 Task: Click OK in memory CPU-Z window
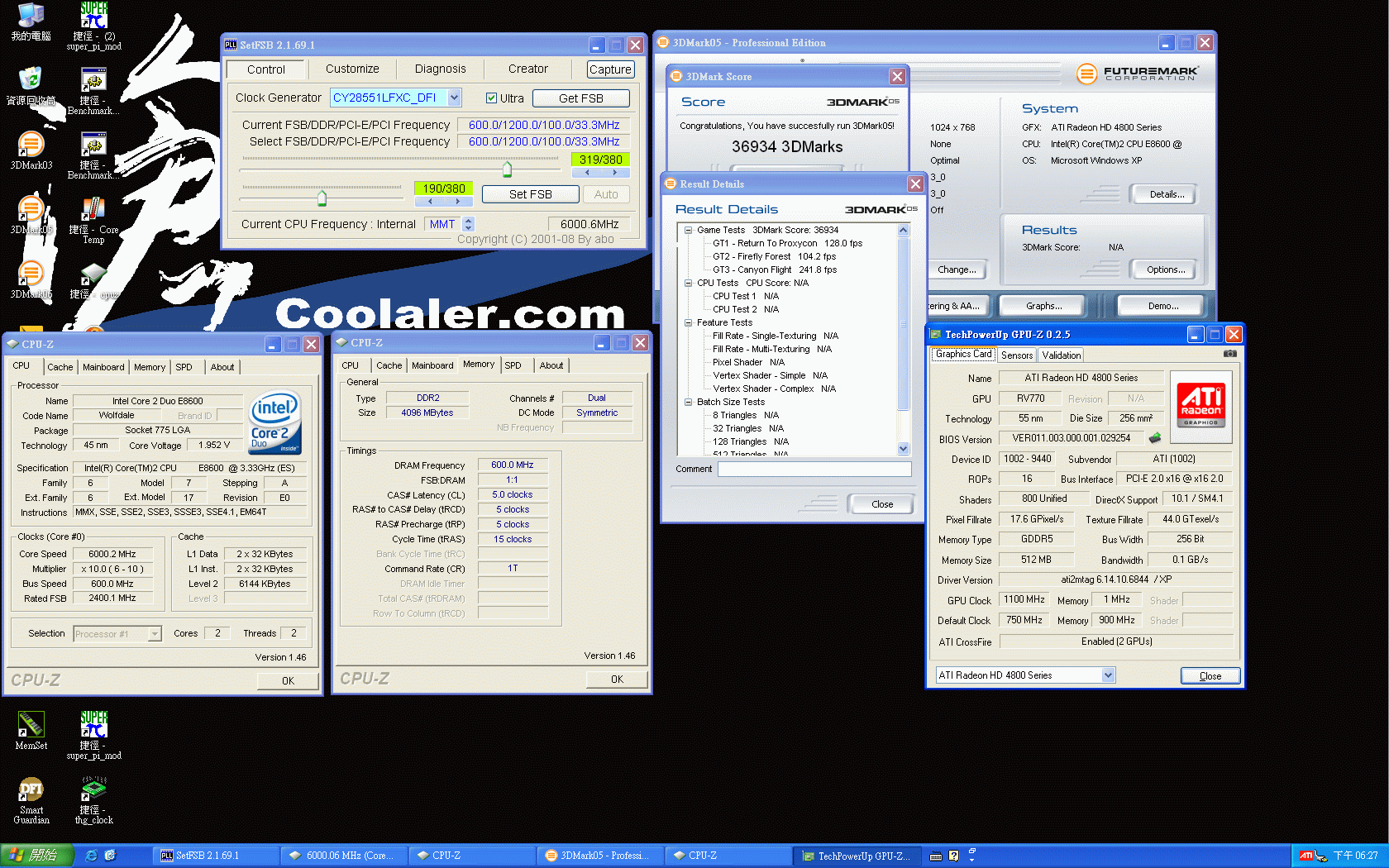(x=617, y=680)
